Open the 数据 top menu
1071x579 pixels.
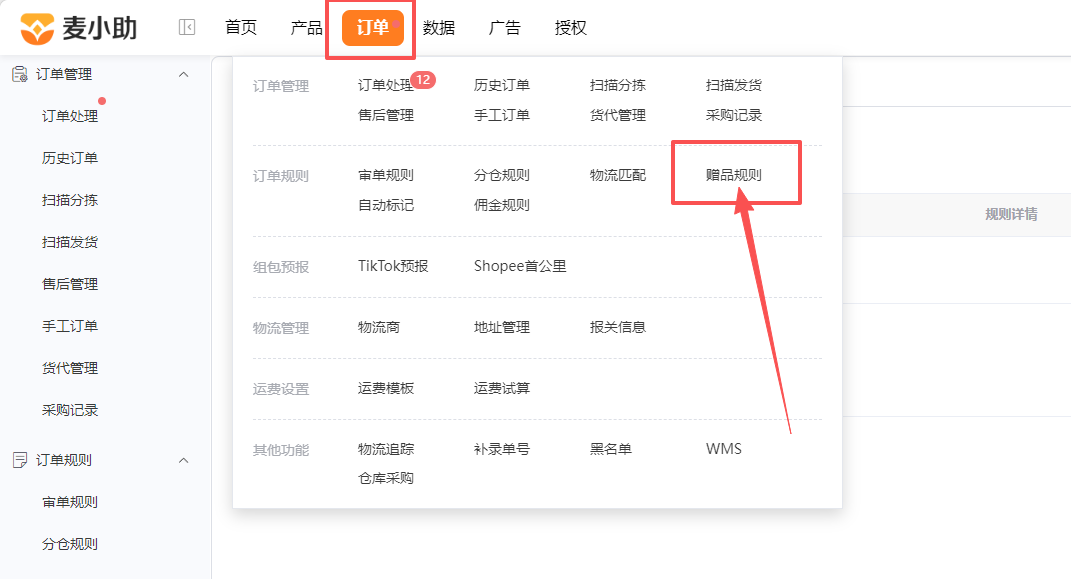pos(439,27)
